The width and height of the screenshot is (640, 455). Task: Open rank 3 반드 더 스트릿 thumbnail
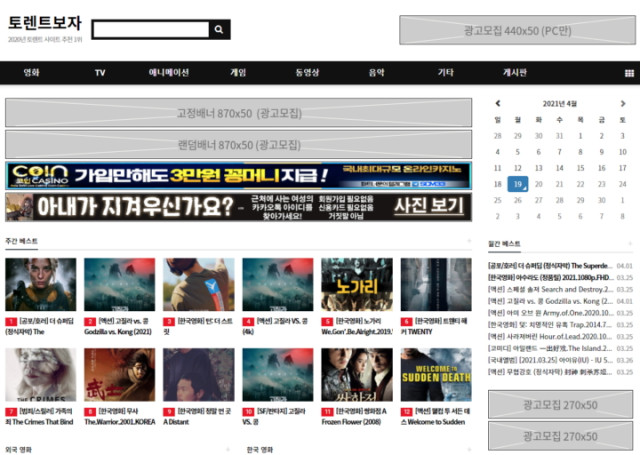click(199, 284)
